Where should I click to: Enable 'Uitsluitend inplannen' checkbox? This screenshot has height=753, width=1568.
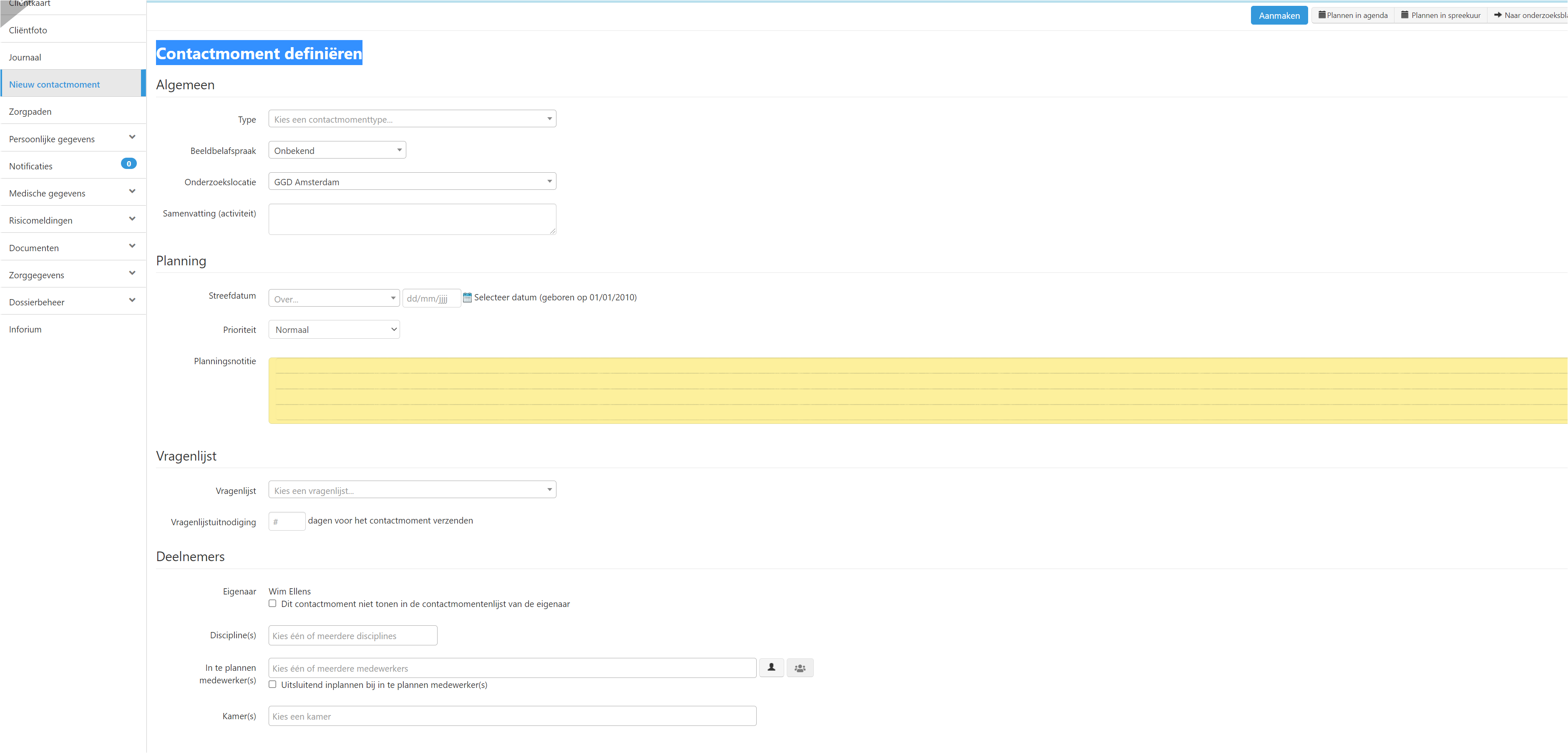point(273,685)
